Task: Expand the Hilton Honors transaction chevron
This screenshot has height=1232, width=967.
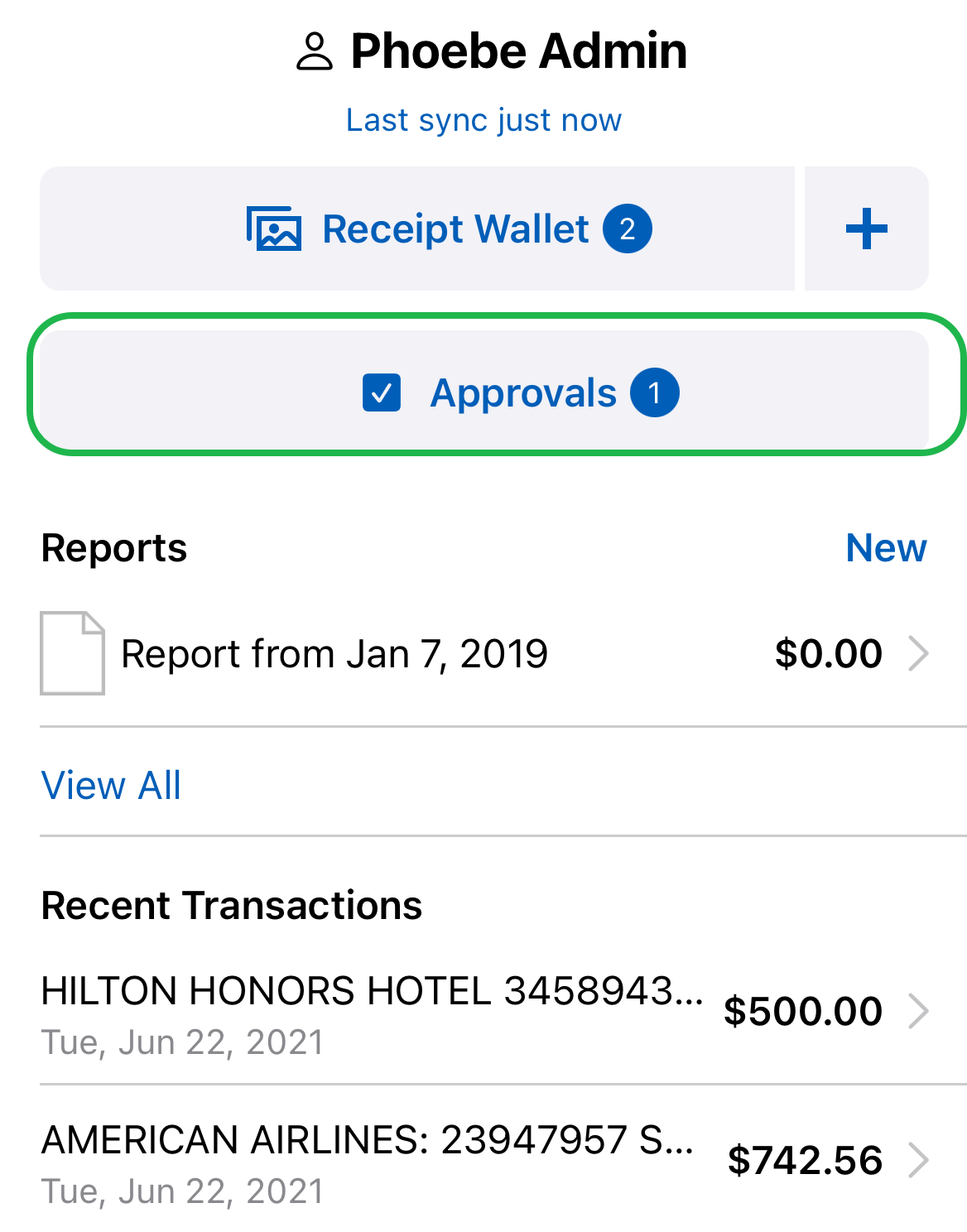Action: tap(918, 1011)
